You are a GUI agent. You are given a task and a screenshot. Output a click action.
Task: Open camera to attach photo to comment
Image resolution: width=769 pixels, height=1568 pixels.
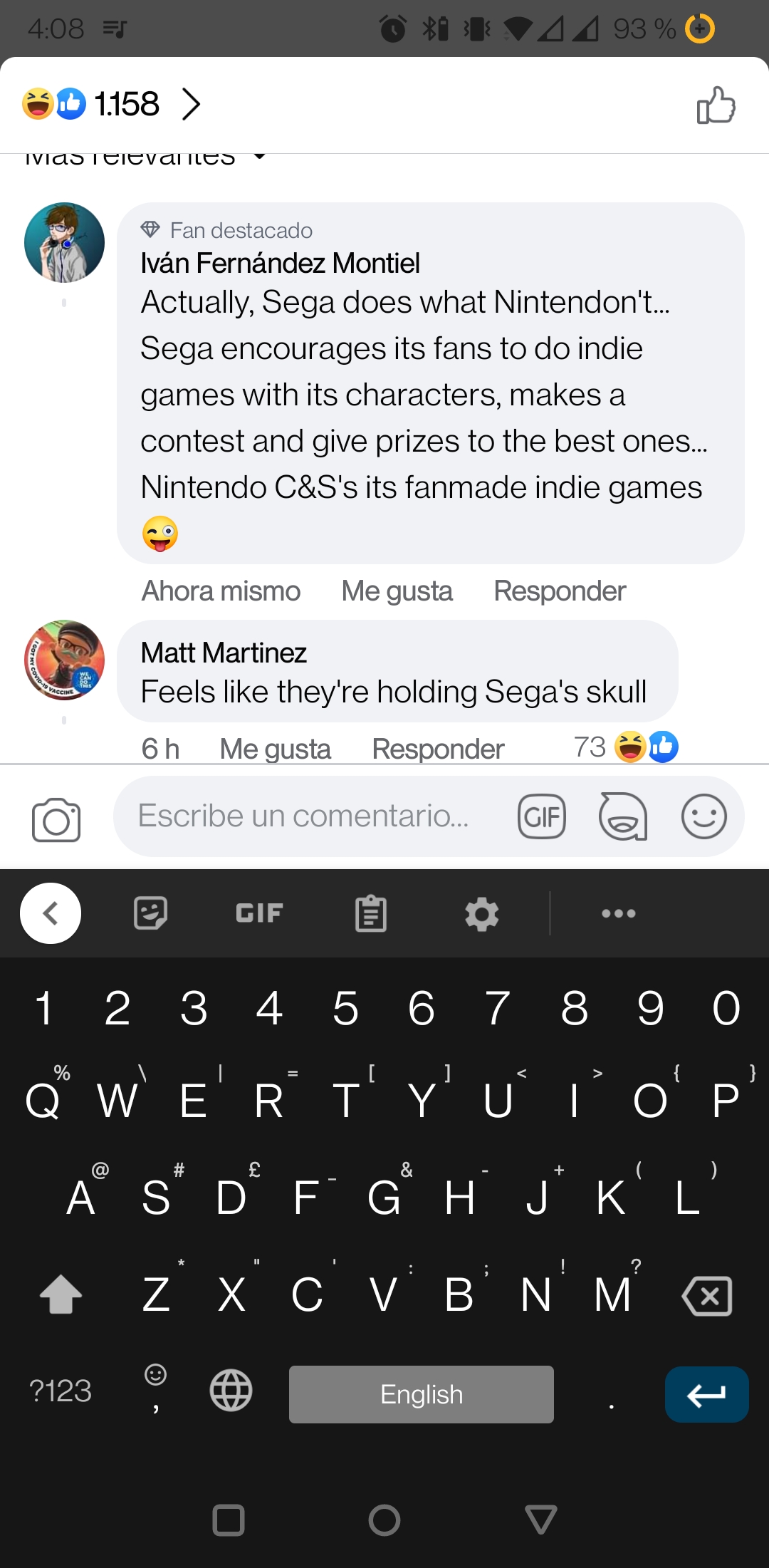coord(56,819)
